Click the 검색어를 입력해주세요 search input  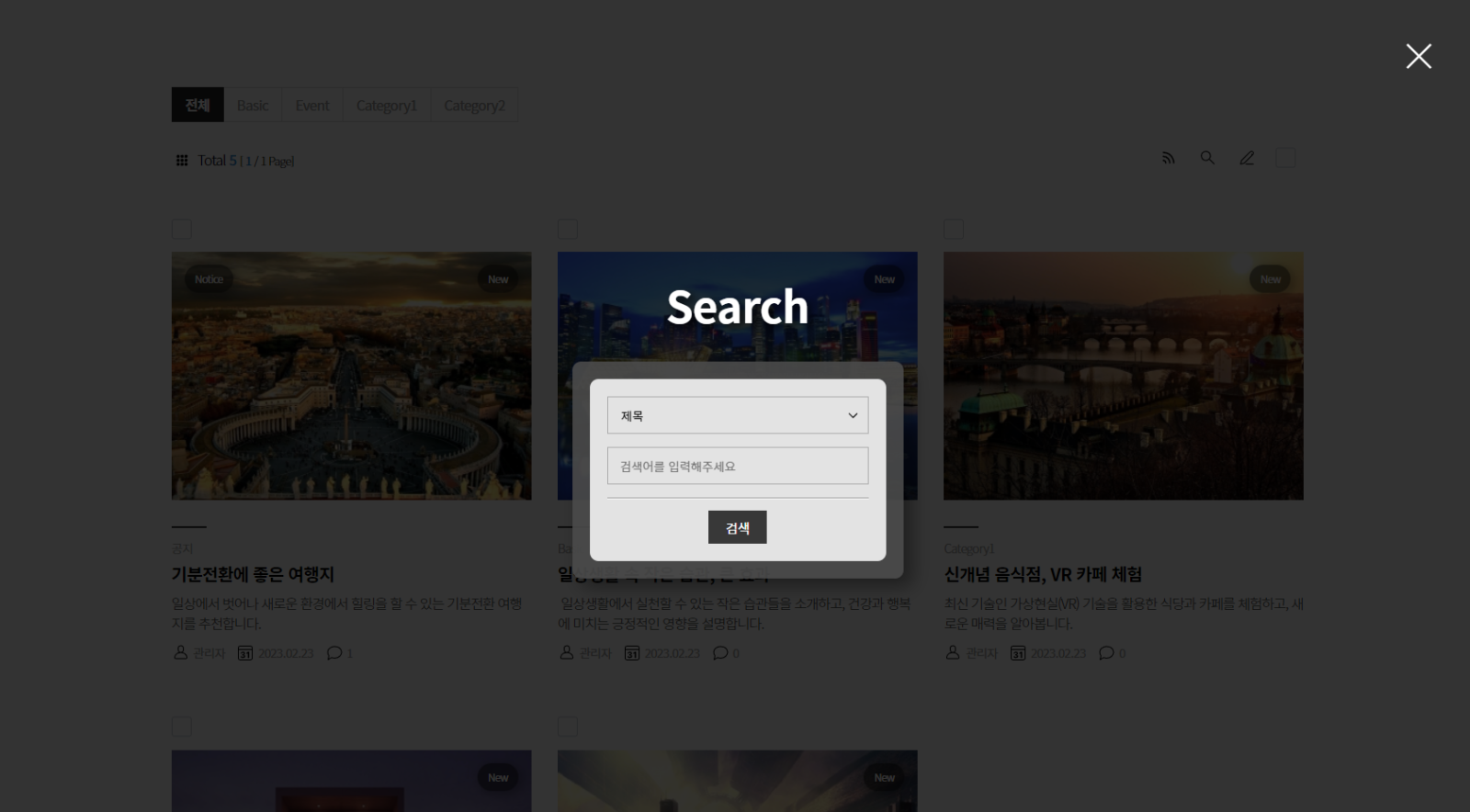738,466
